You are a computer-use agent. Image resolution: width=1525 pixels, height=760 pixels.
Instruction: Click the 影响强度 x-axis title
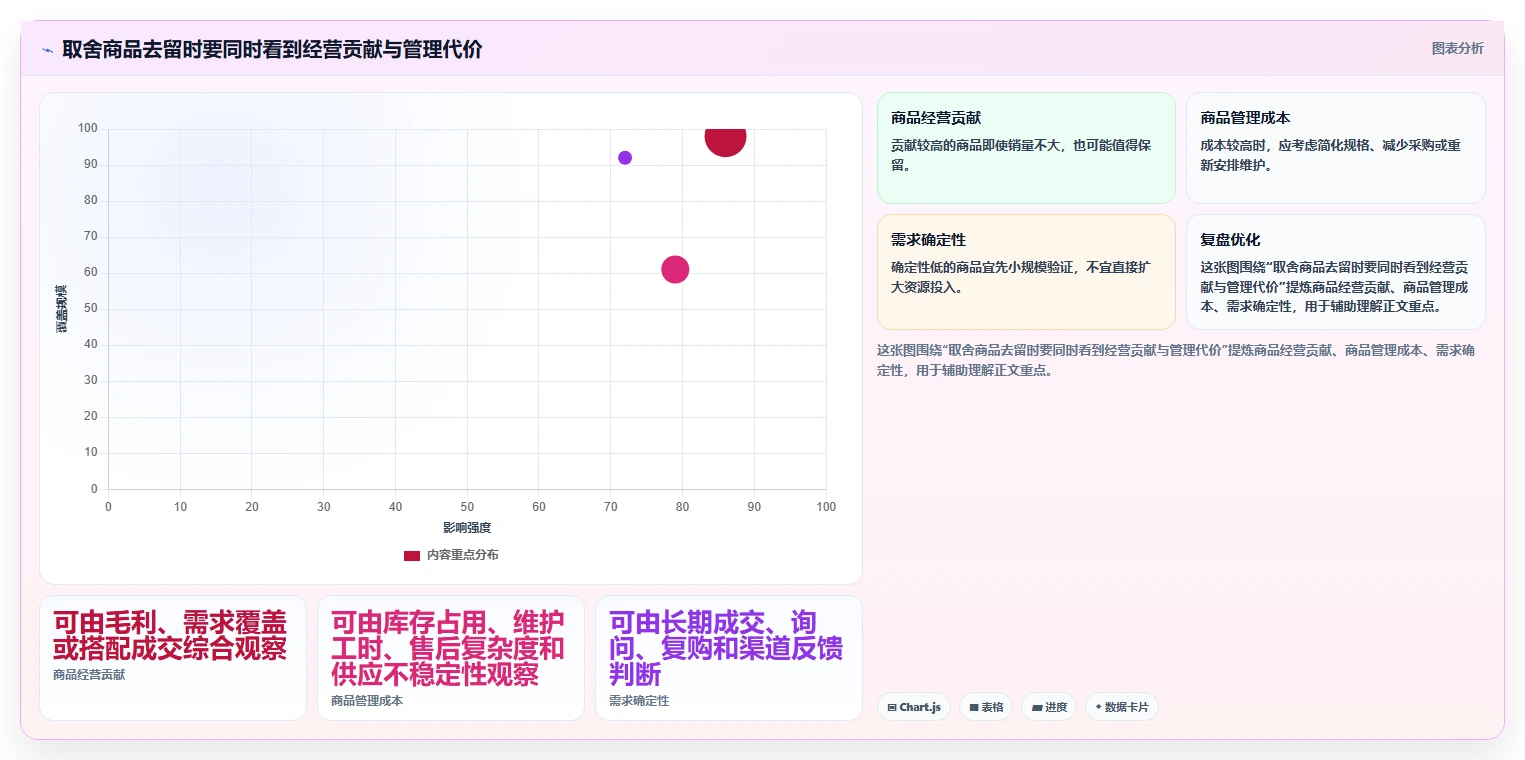(467, 527)
